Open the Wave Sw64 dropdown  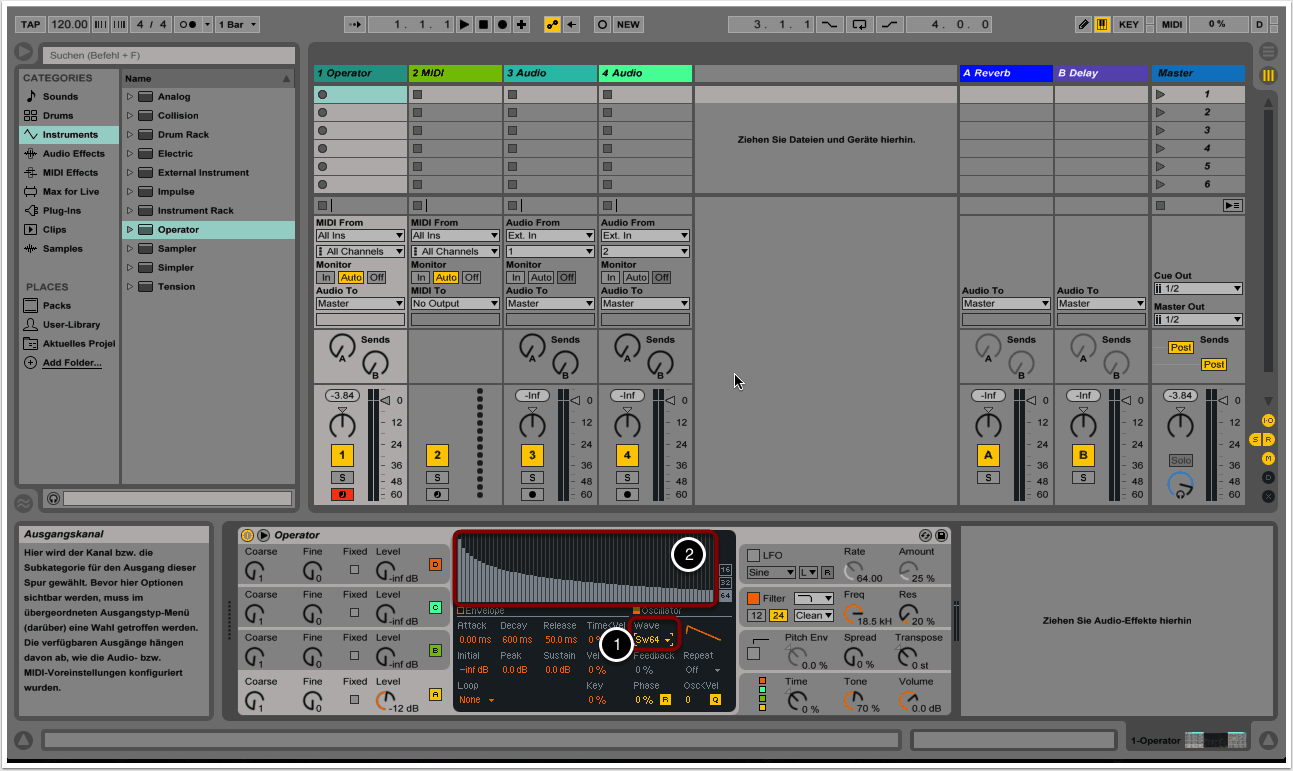click(x=653, y=640)
